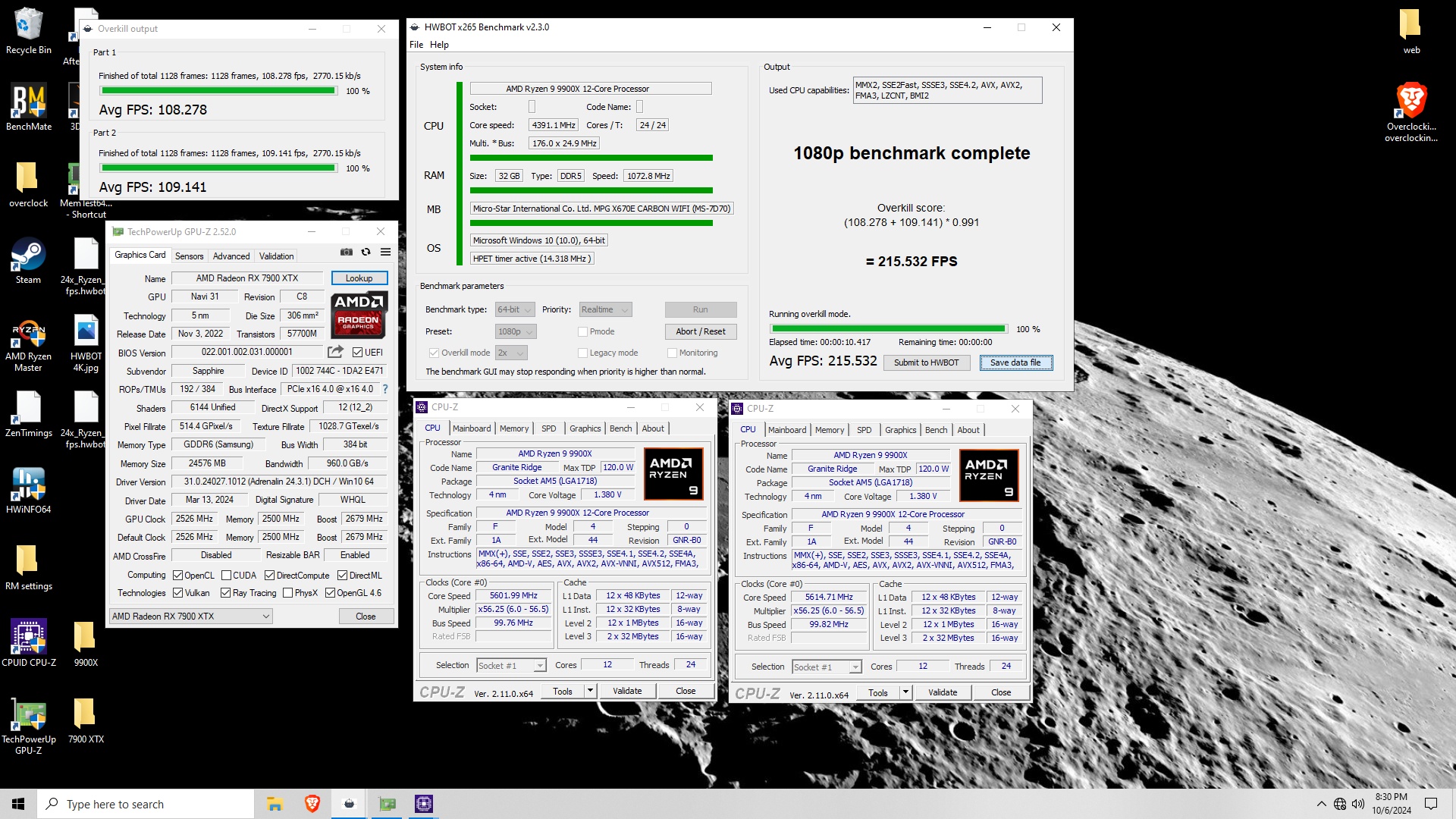This screenshot has width=1456, height=819.
Task: Open TechPowerUp GPU-Z desktop shortcut
Action: [28, 726]
